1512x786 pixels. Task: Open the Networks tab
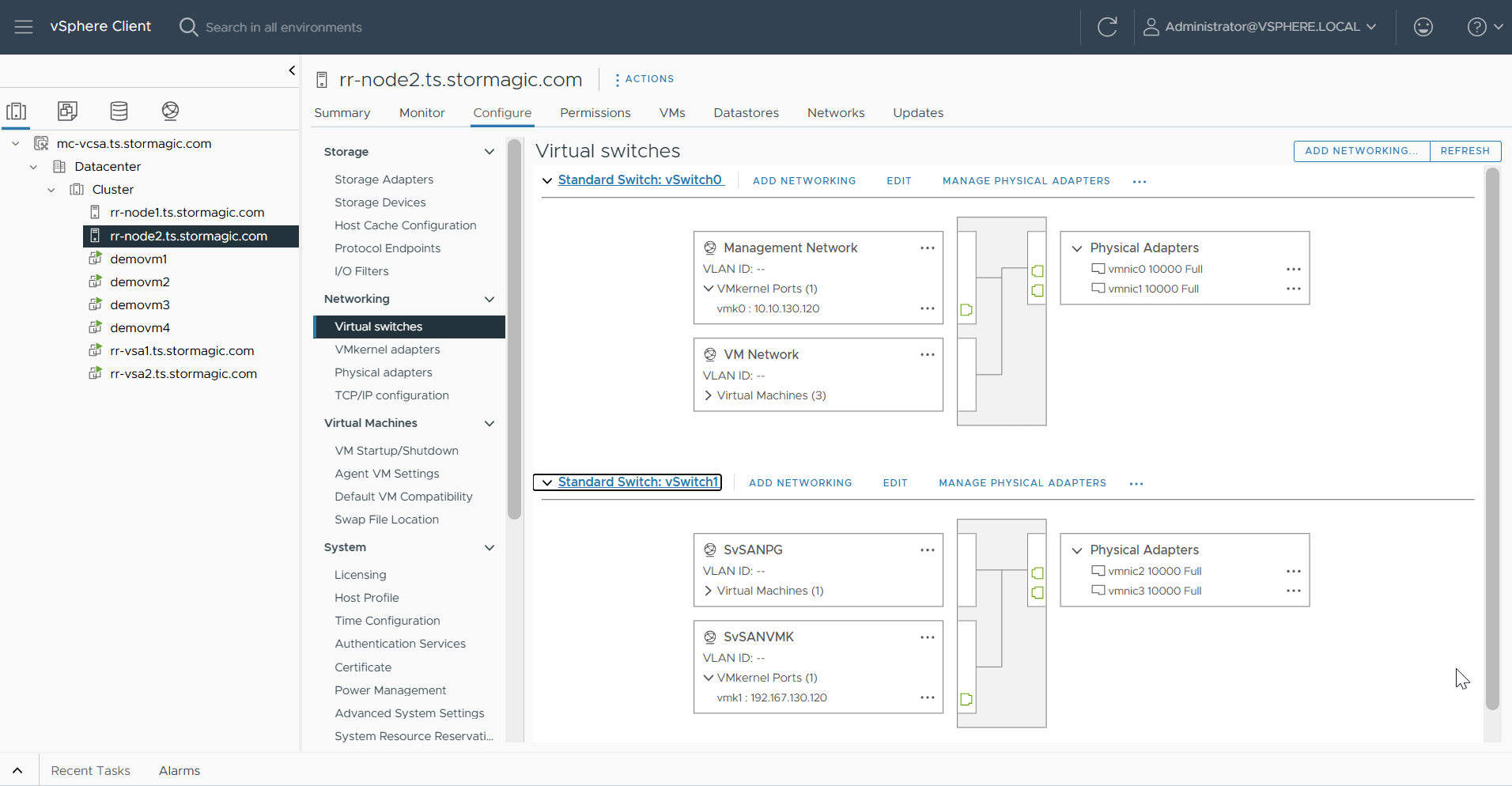(x=836, y=113)
